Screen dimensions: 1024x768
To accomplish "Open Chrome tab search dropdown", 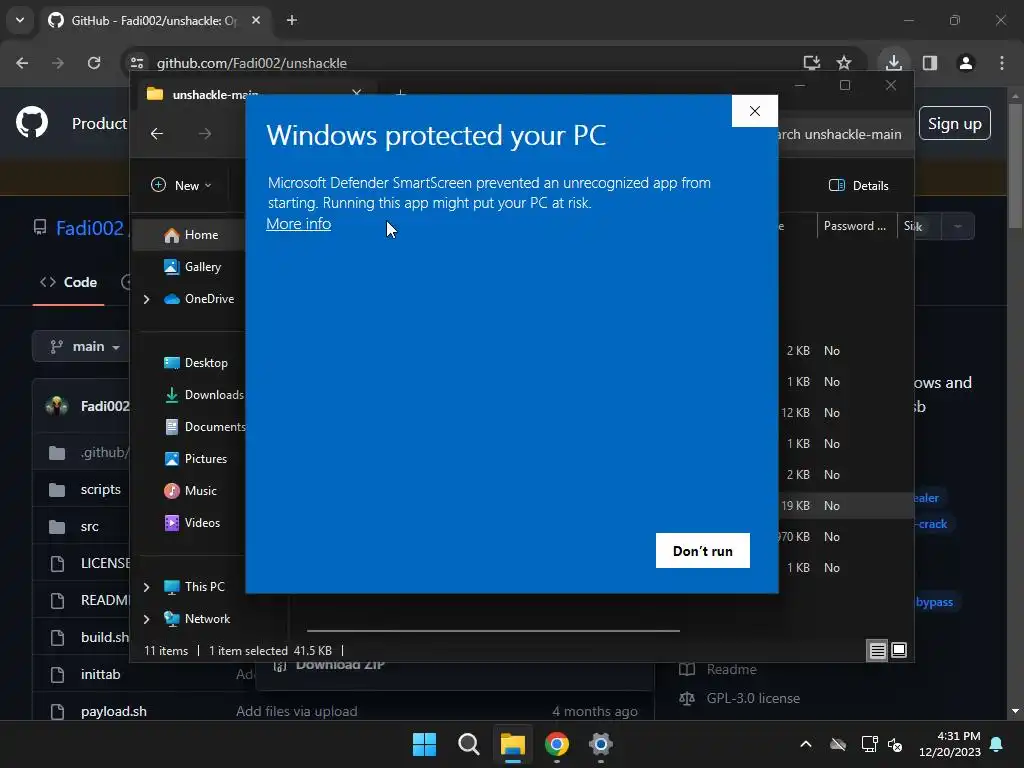I will pos(20,20).
